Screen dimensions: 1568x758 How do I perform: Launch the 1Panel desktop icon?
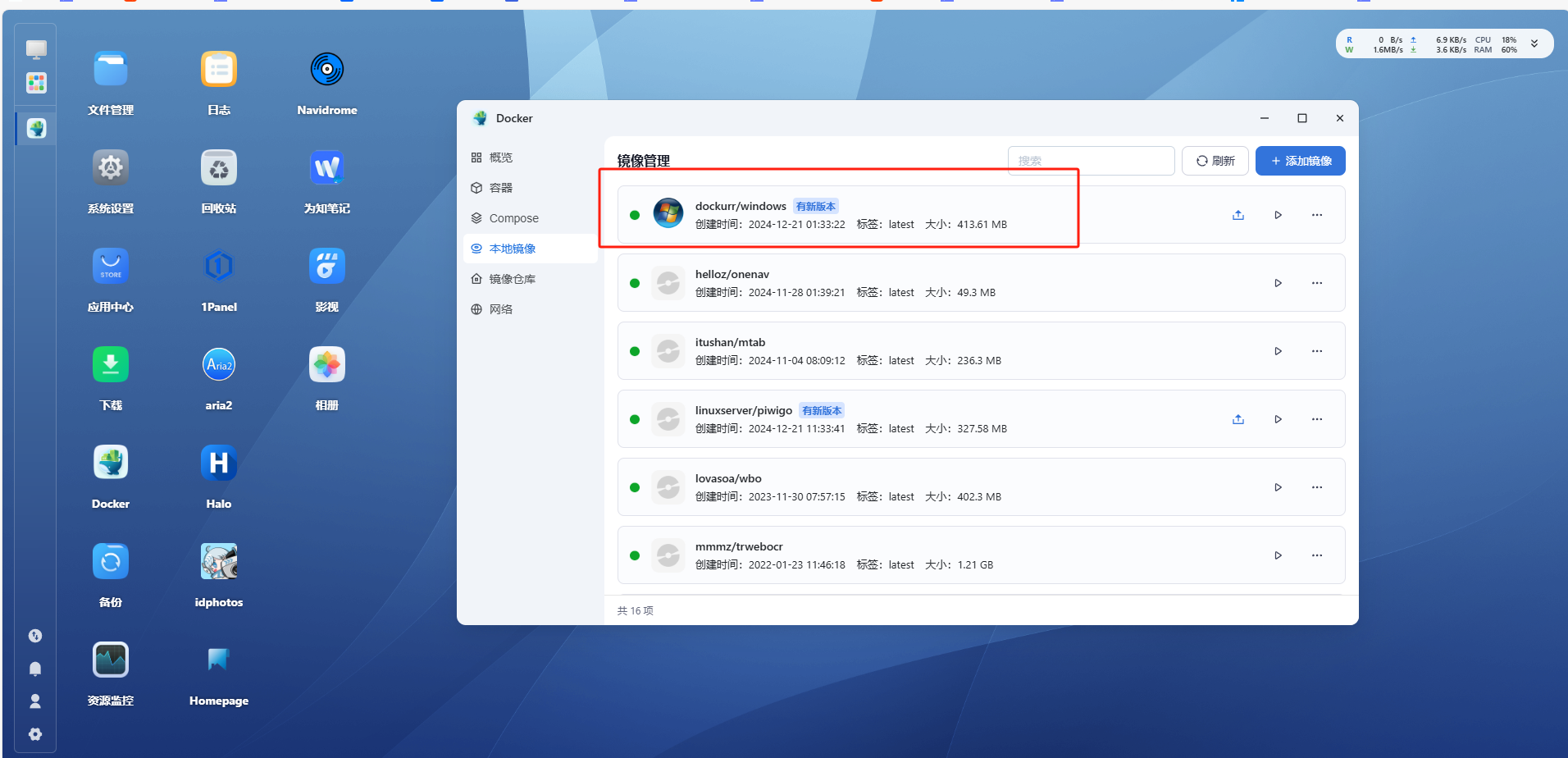click(219, 266)
